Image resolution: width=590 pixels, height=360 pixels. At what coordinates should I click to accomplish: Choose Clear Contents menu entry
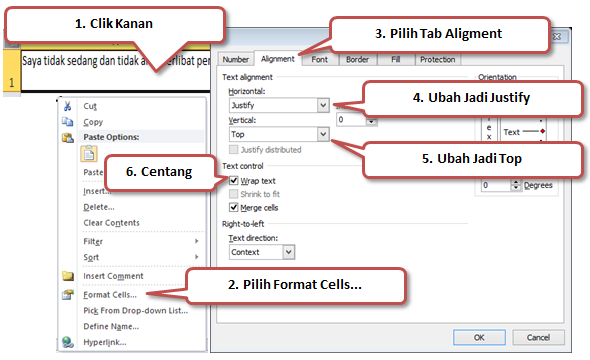click(111, 223)
